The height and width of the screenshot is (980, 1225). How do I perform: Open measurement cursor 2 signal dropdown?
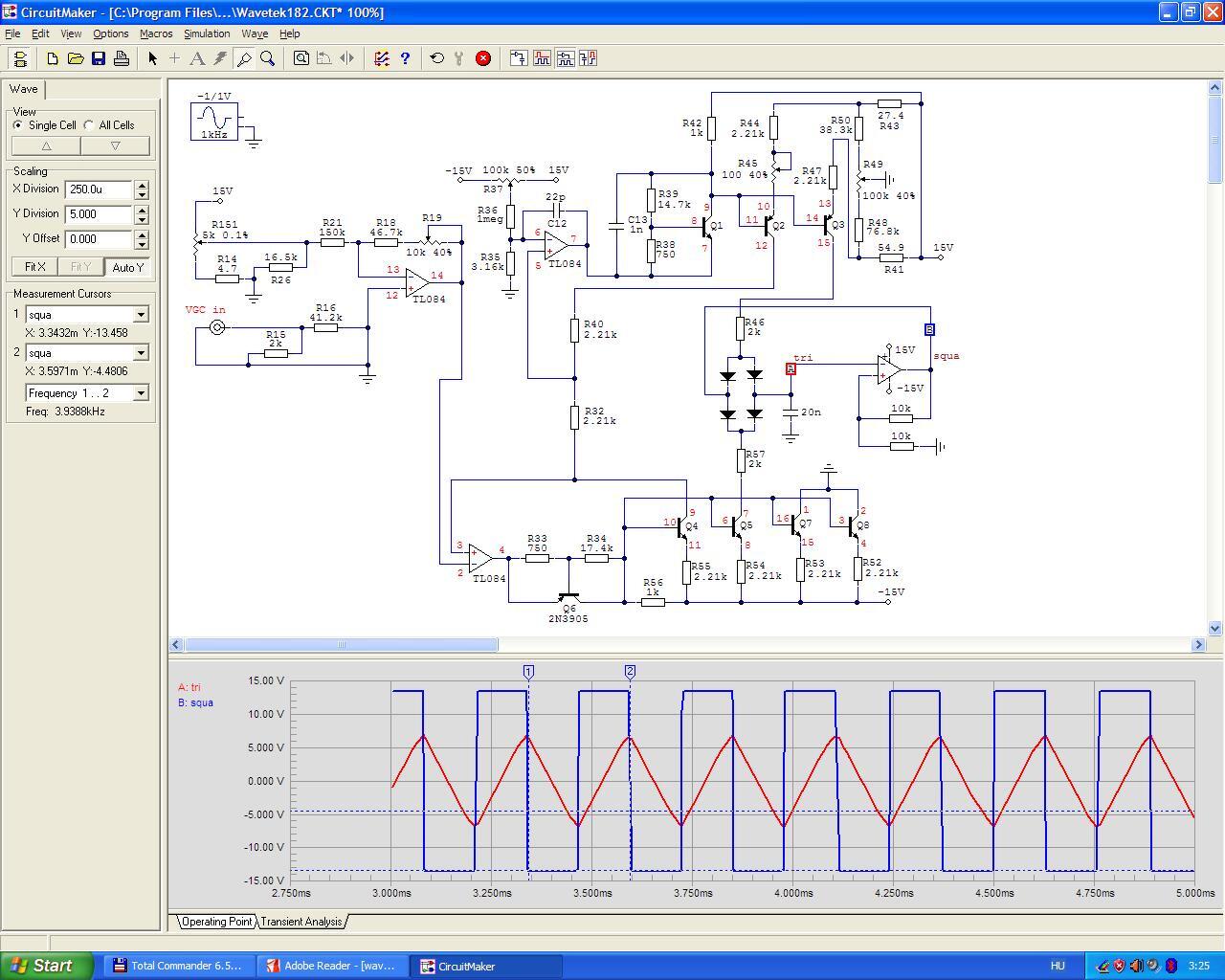[x=141, y=353]
